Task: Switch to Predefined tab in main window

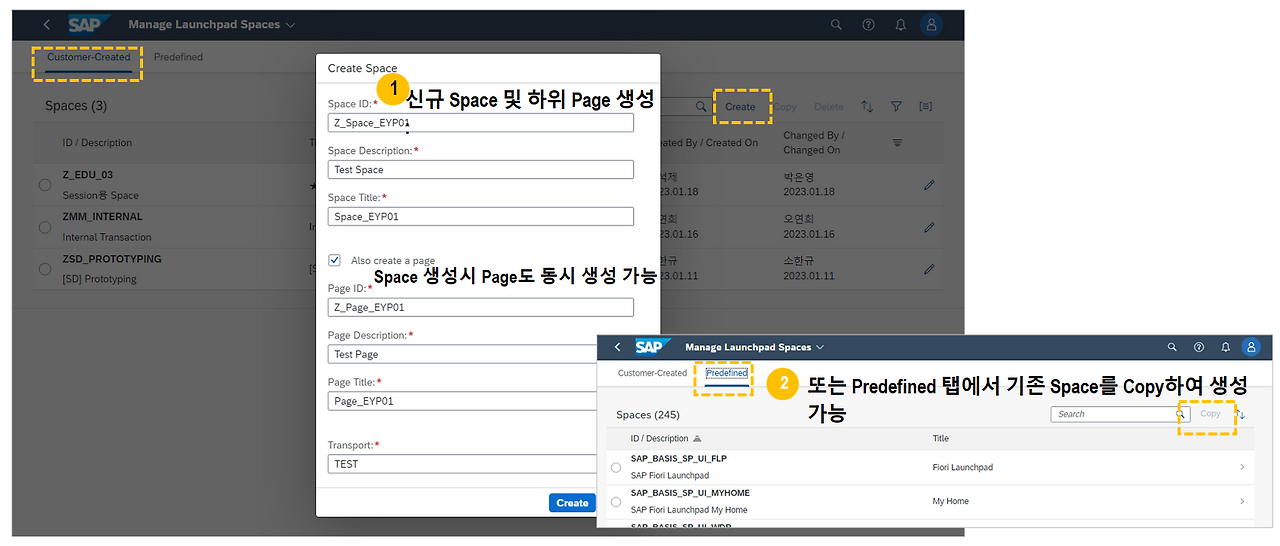Action: coord(178,57)
